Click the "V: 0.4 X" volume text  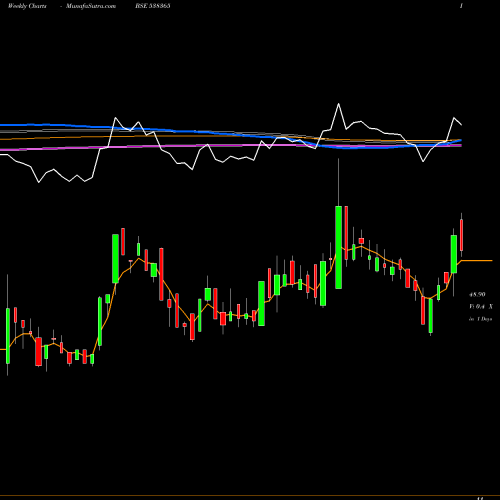tap(481, 307)
